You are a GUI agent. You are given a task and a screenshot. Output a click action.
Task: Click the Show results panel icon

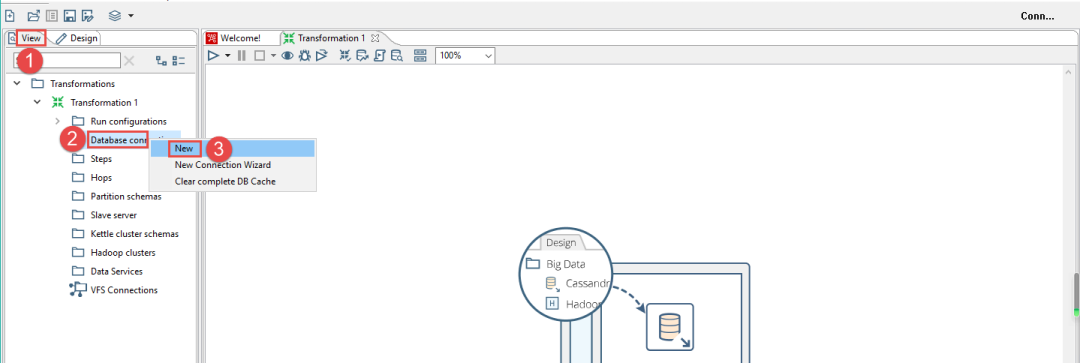420,56
